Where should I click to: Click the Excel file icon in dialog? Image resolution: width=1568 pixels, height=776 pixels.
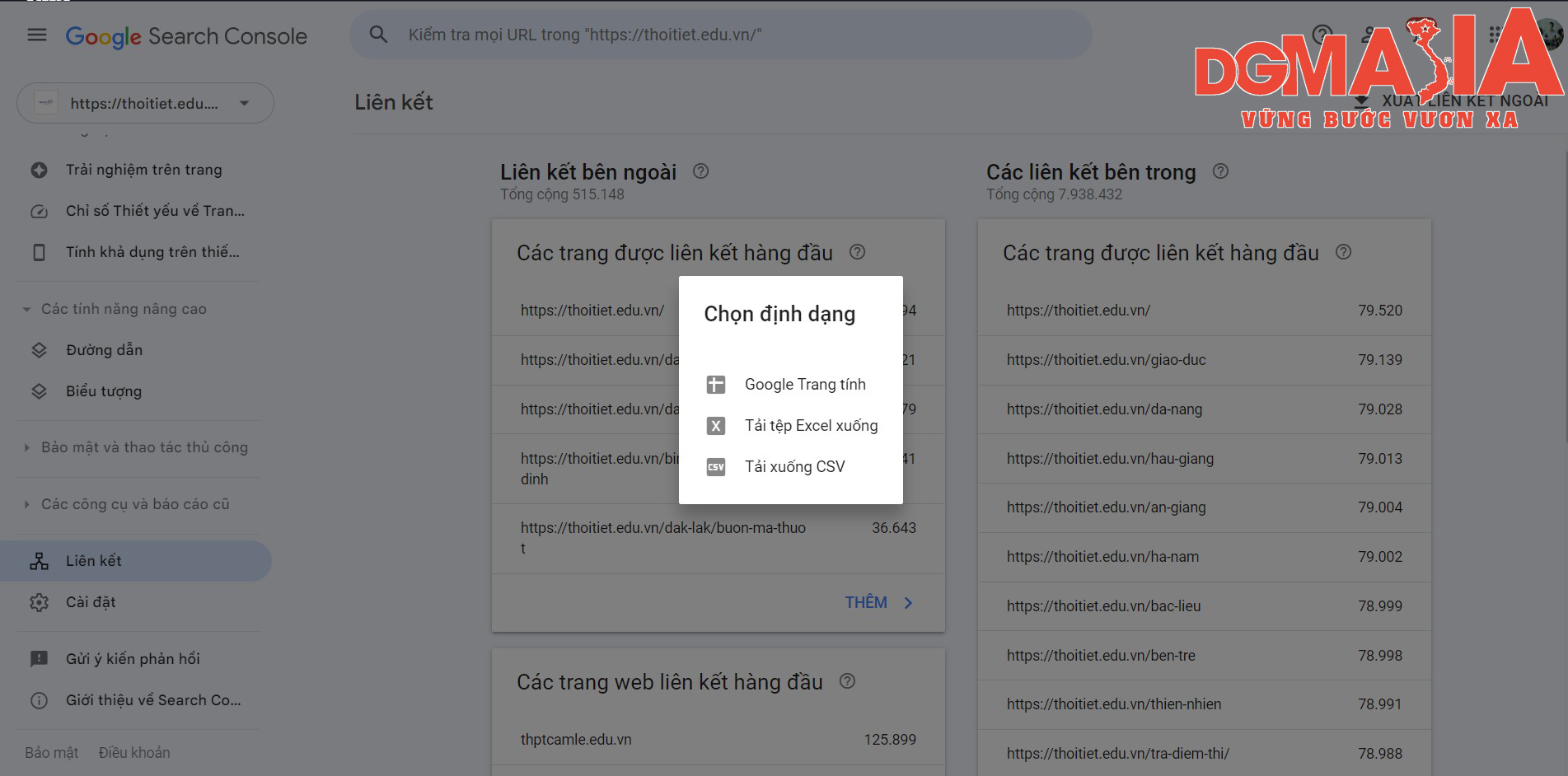716,426
